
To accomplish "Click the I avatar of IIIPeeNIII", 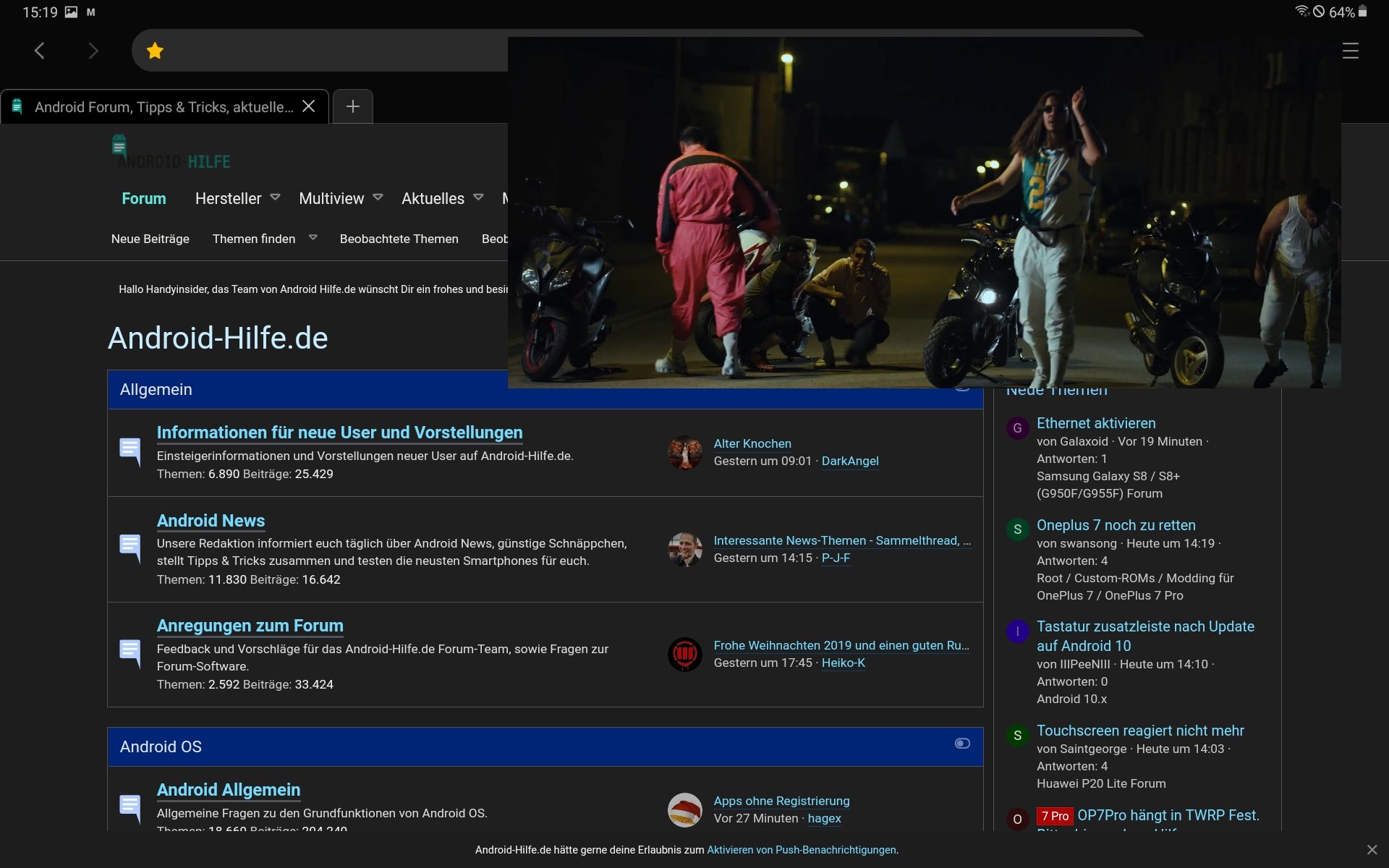I will [1017, 631].
